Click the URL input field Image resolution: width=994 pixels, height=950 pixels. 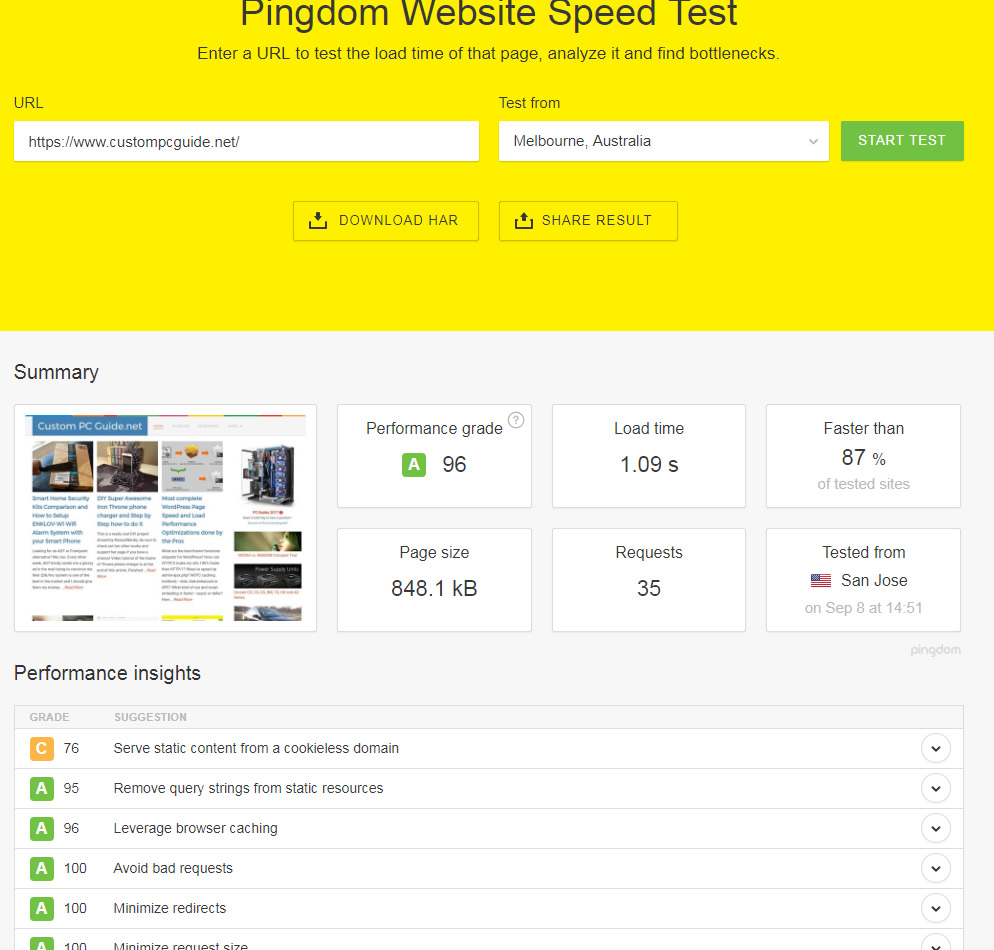pos(246,141)
